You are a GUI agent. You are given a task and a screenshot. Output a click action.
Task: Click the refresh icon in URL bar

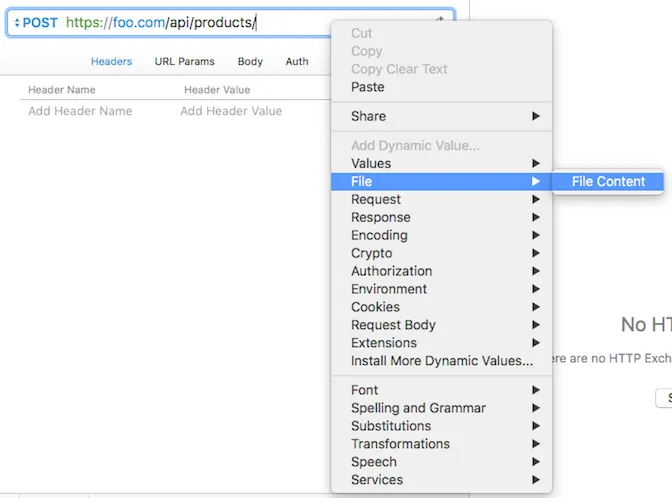coord(440,20)
